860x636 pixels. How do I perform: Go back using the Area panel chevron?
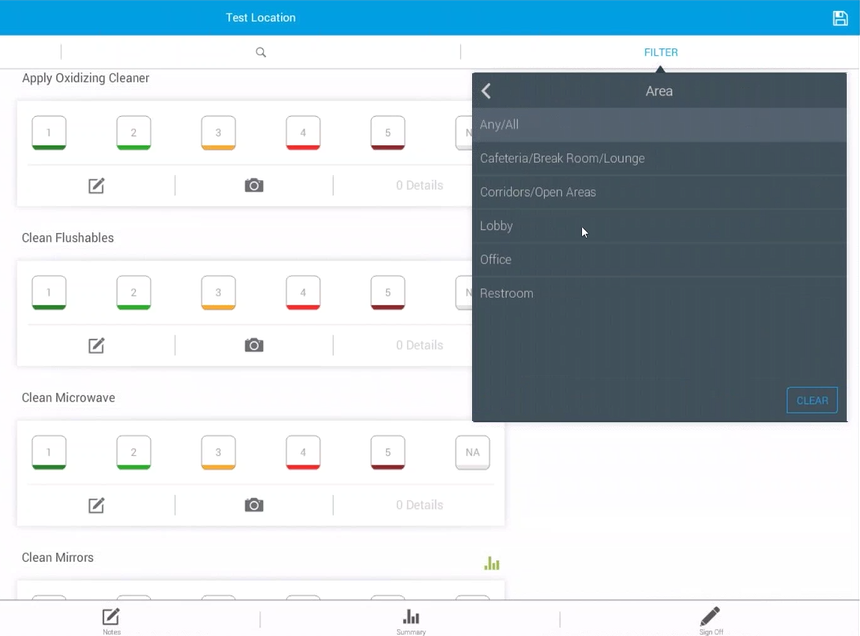point(486,91)
